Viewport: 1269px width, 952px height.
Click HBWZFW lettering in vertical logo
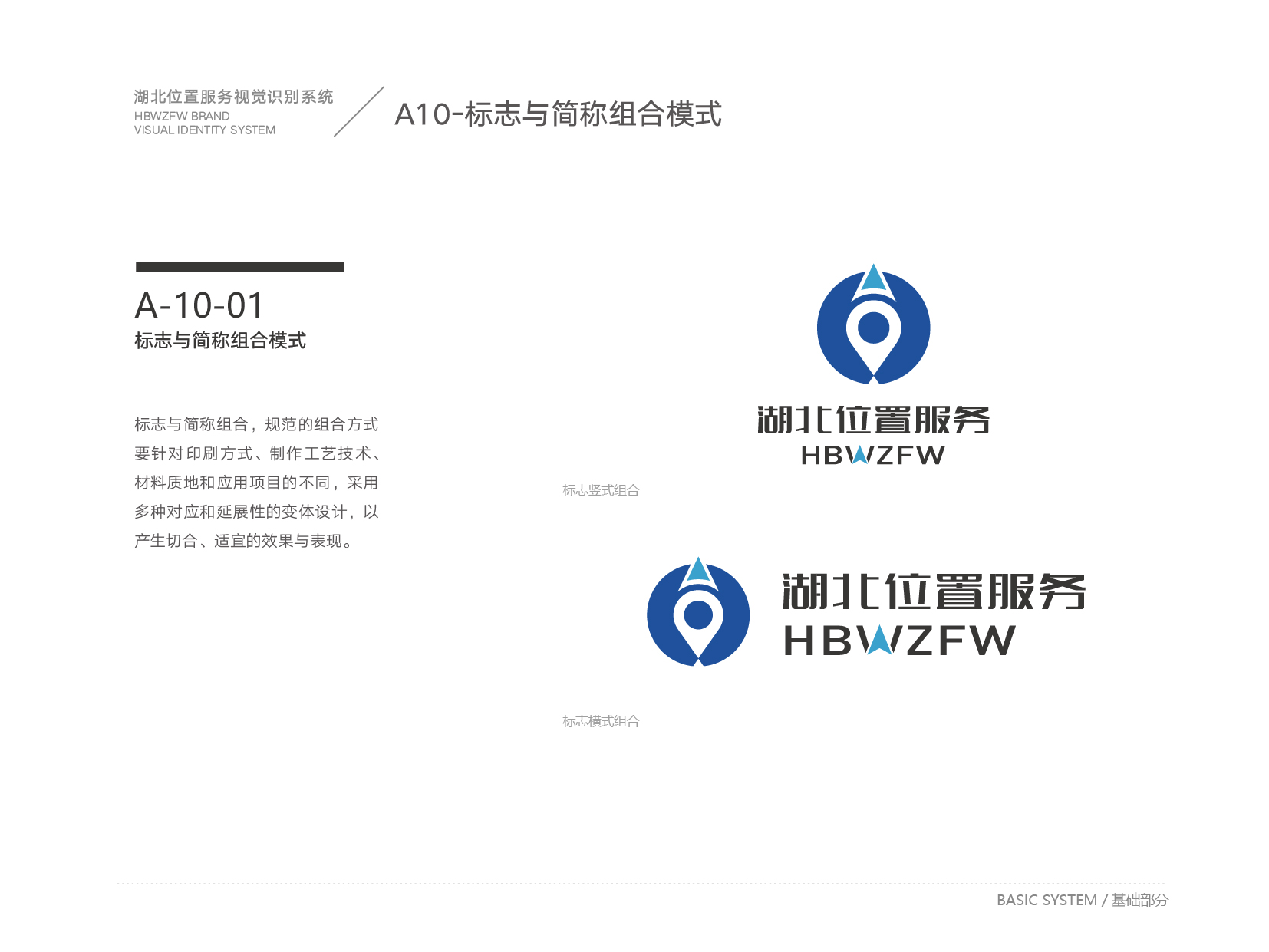(x=873, y=455)
